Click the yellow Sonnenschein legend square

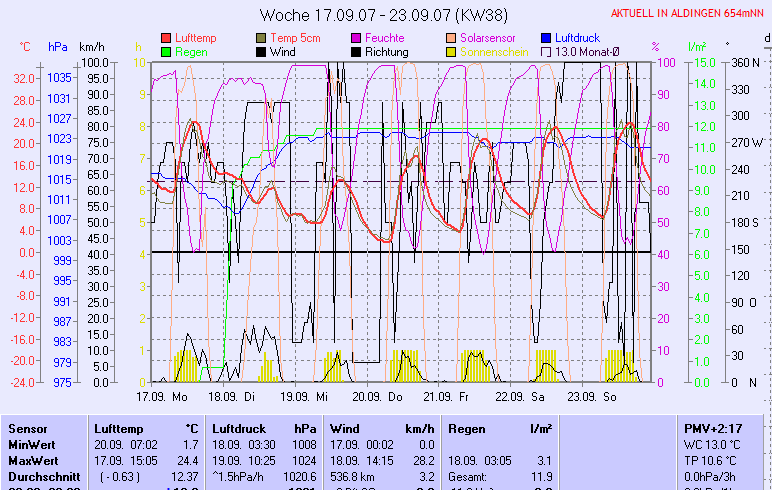[452, 52]
